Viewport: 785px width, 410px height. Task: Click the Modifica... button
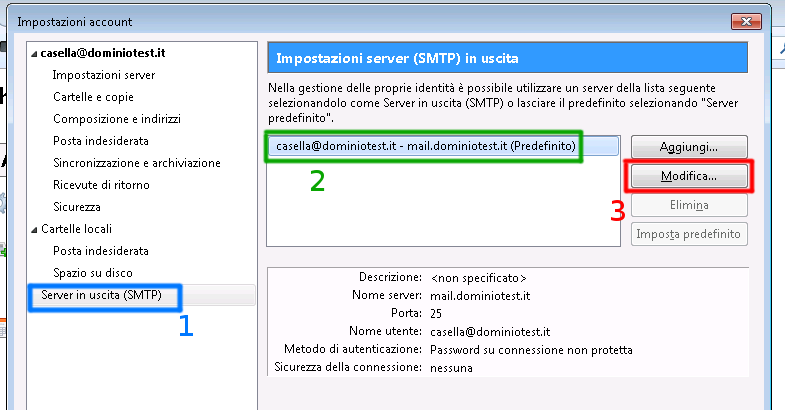tap(689, 176)
